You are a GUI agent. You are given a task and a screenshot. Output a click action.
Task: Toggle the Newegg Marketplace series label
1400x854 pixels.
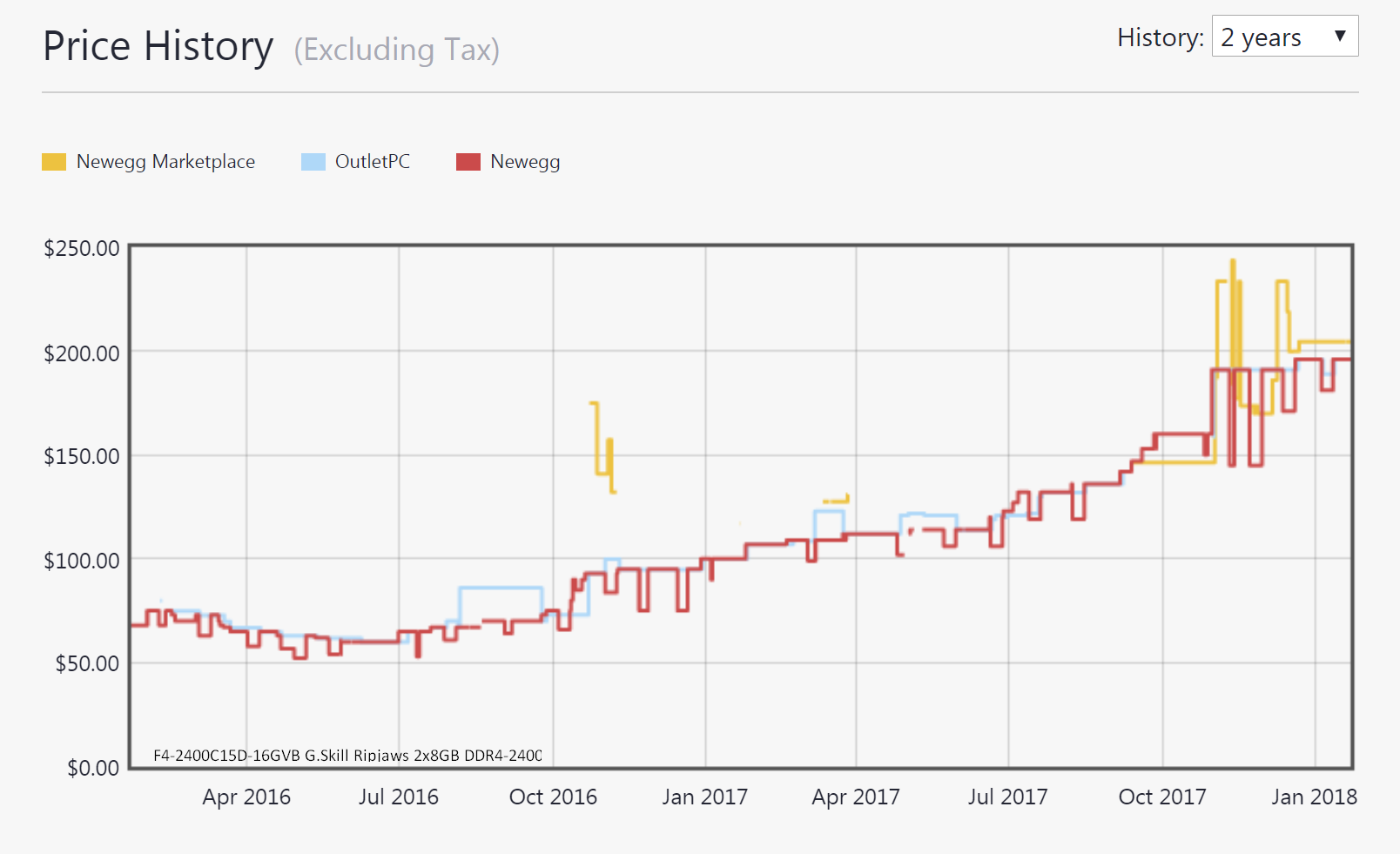165,162
